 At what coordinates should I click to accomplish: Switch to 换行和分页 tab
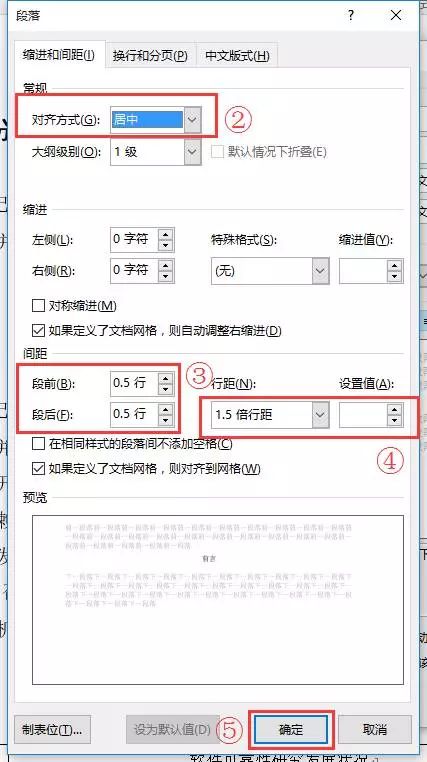point(150,55)
